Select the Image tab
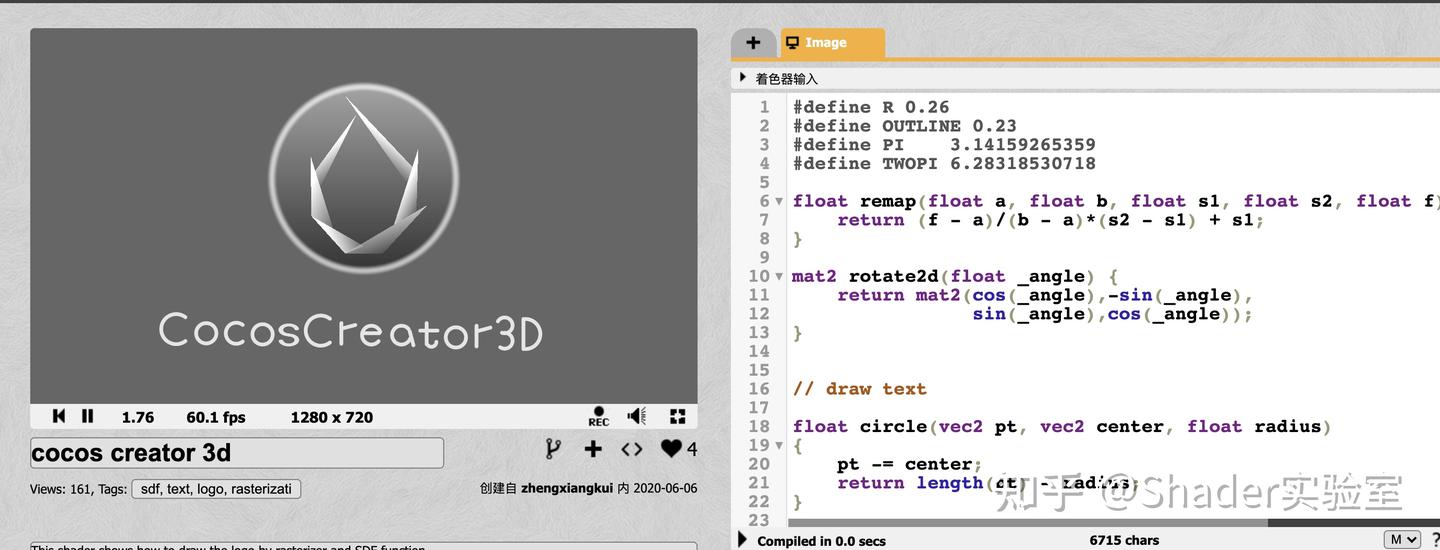1440x550 pixels. (832, 43)
